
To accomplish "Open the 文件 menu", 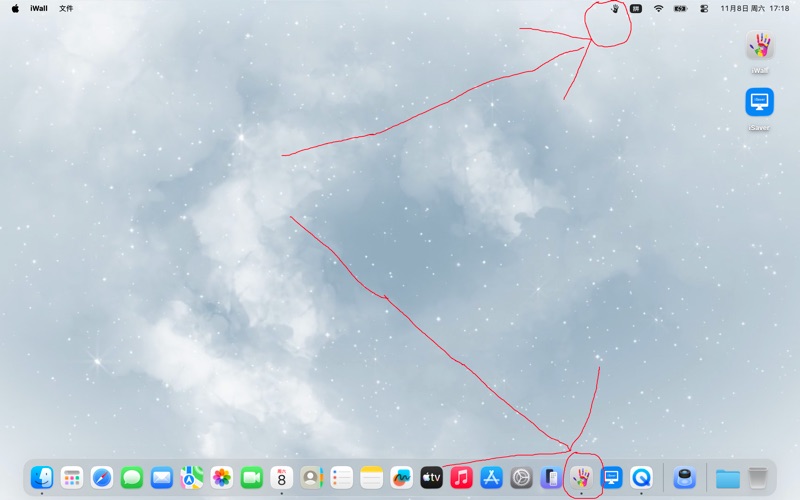I will click(x=66, y=9).
